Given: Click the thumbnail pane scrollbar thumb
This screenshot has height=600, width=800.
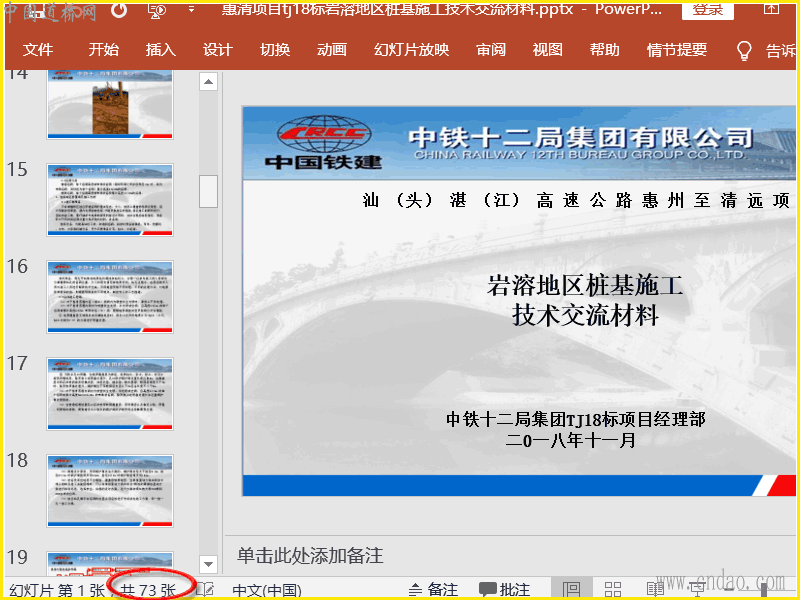Looking at the screenshot, I should [x=208, y=191].
